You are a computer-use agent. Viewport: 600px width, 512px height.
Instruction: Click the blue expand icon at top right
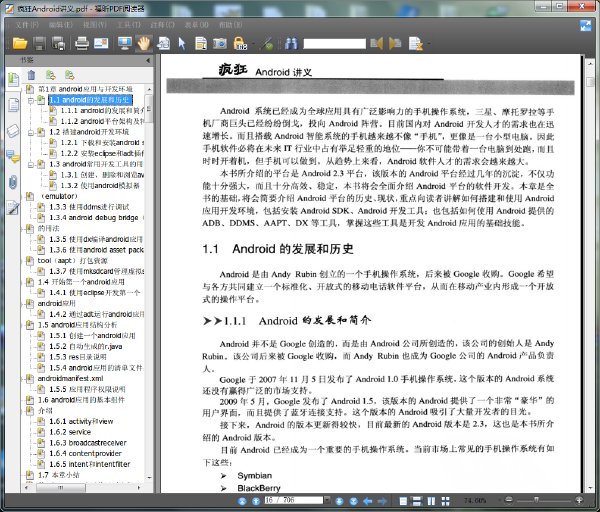coord(585,26)
